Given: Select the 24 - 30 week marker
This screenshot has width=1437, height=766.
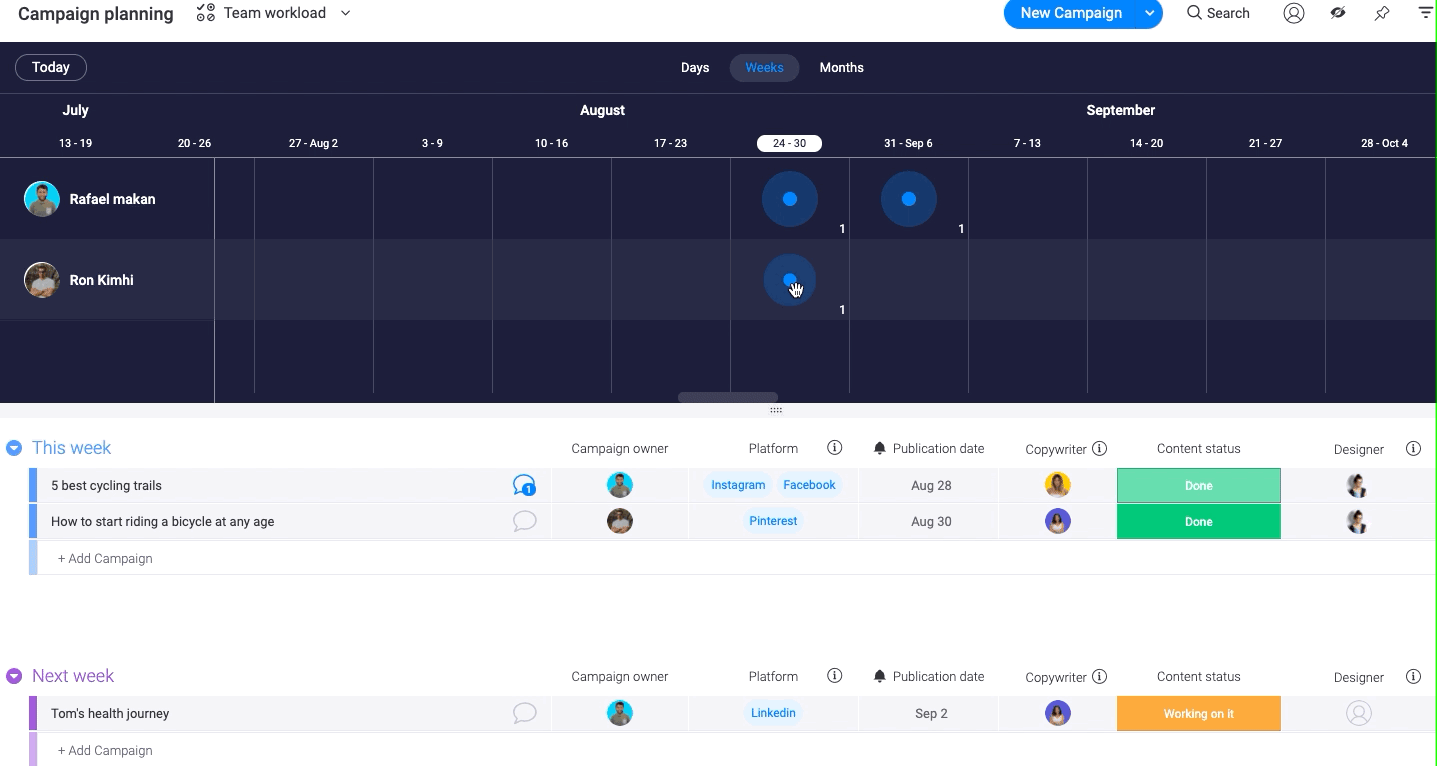Looking at the screenshot, I should click(789, 143).
